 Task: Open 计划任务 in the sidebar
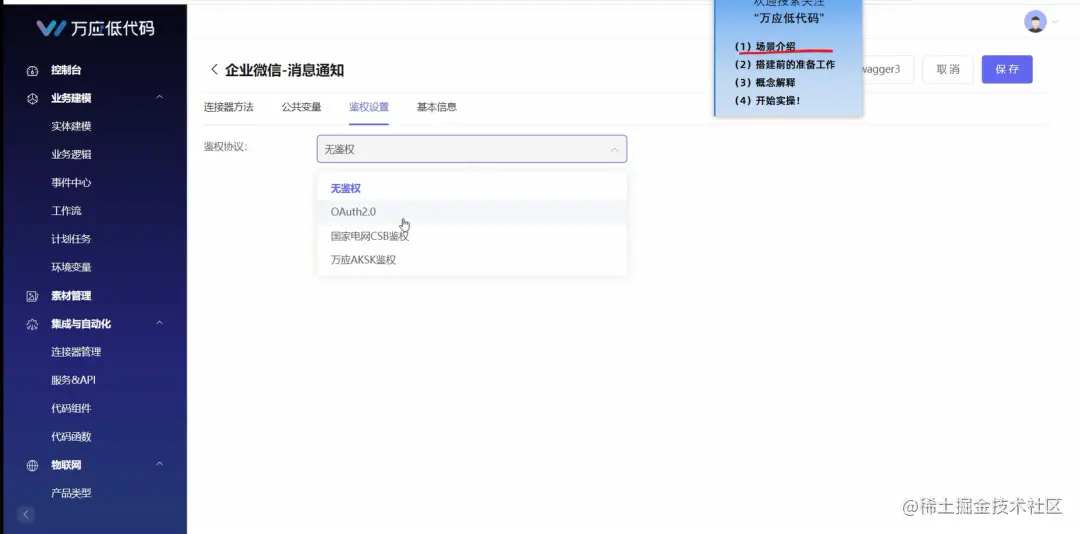coord(71,239)
